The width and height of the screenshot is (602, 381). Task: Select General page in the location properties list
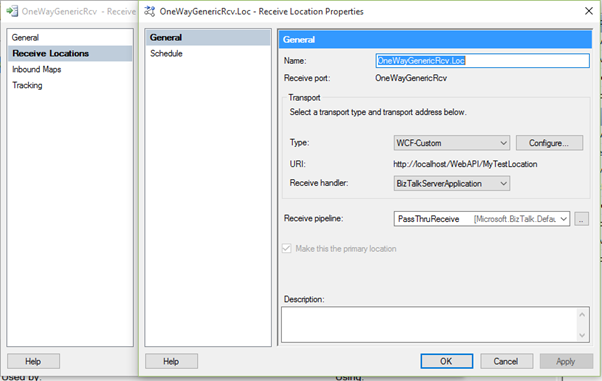pos(208,38)
